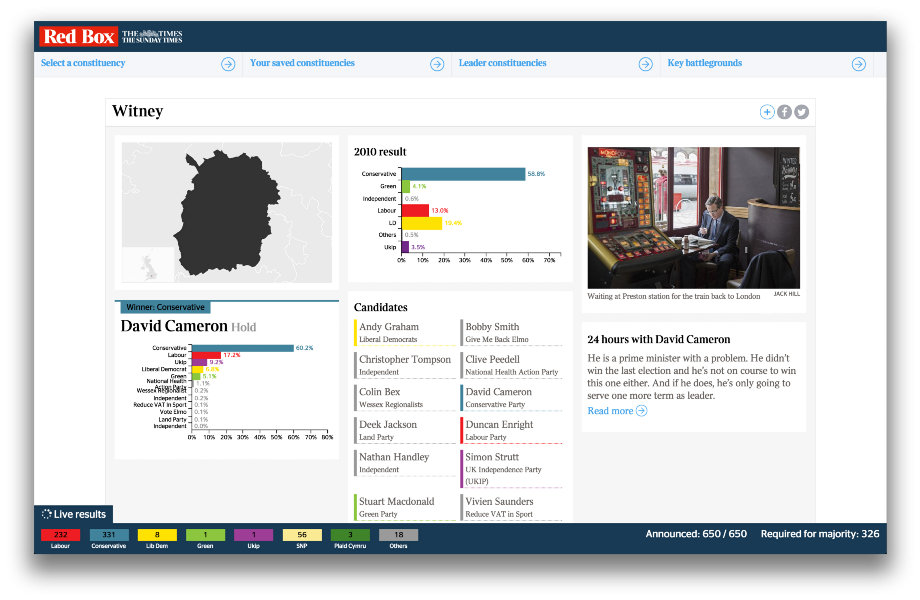The image size is (920, 600).
Task: Click arrow icon for Your saved constituencies
Action: (x=437, y=64)
